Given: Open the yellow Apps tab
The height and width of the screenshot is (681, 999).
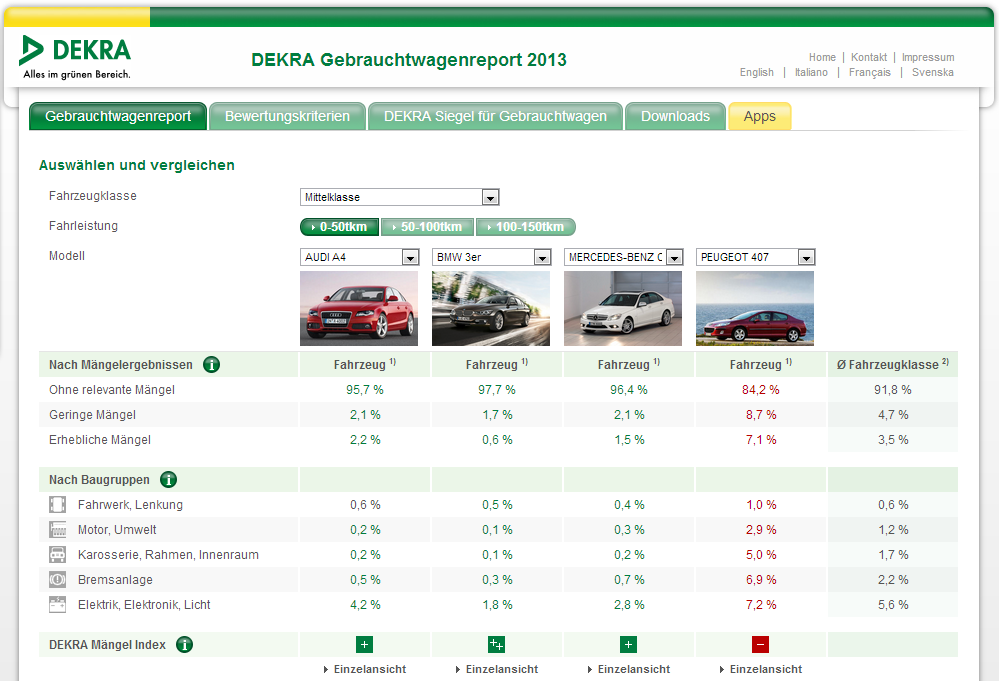Looking at the screenshot, I should (759, 117).
